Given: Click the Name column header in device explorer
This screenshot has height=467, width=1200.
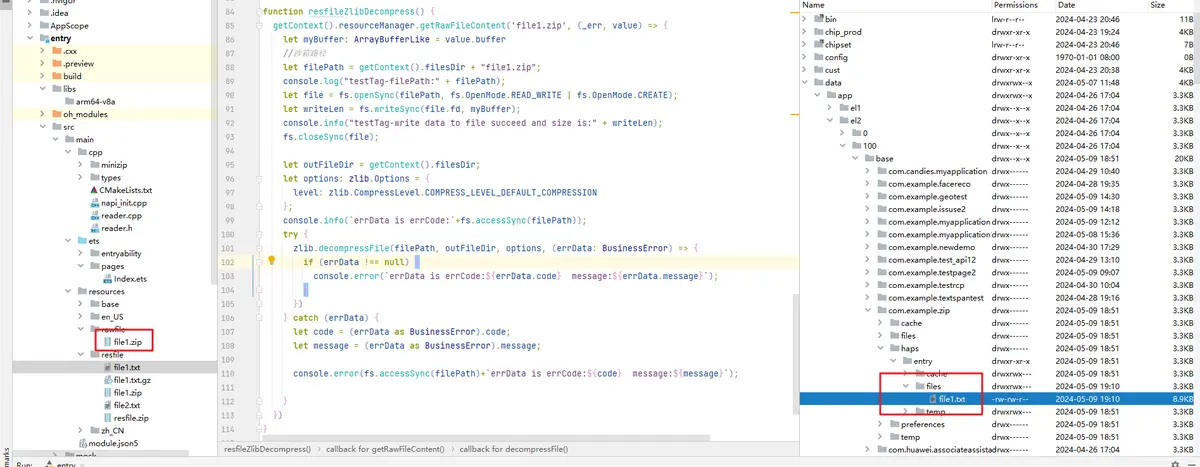Looking at the screenshot, I should pyautogui.click(x=815, y=6).
